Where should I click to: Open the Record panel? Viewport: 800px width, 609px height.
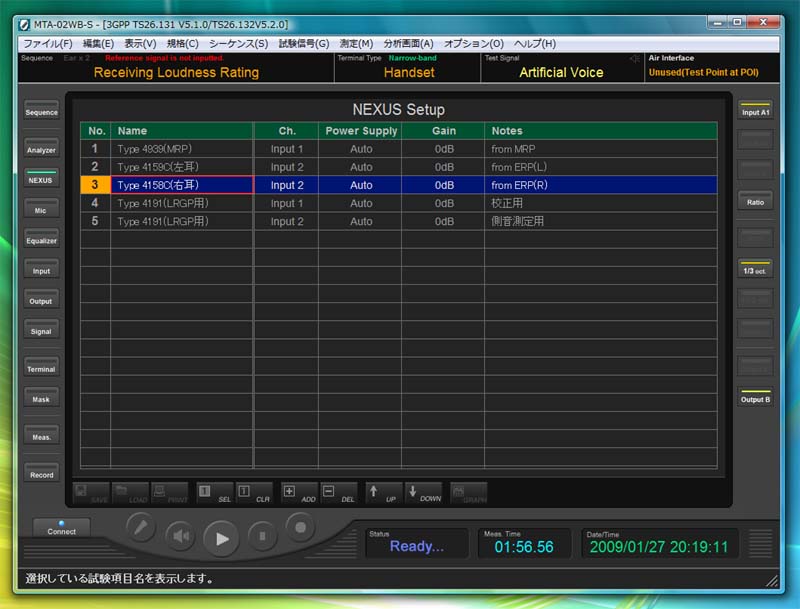[x=41, y=473]
